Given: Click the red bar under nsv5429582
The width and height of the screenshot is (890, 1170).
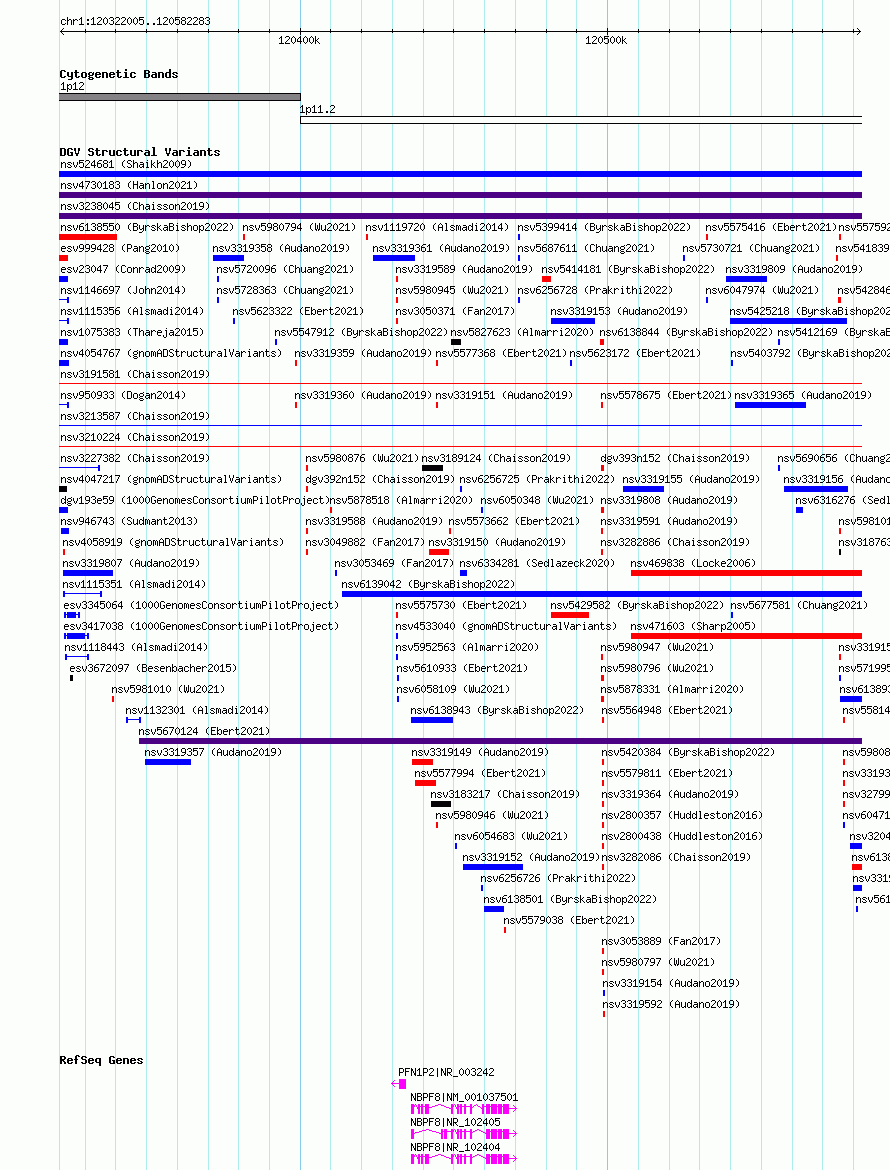Looking at the screenshot, I should pyautogui.click(x=570, y=615).
